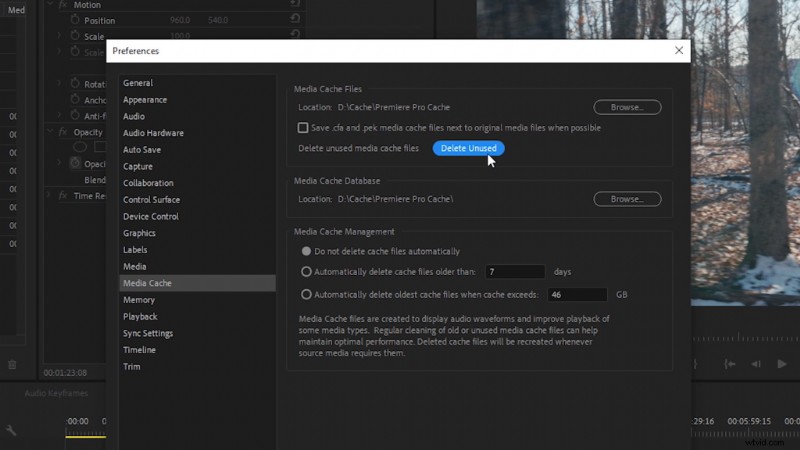
Task: Click the 00:01:23:08 timecode in Effect Controls
Action: point(65,372)
